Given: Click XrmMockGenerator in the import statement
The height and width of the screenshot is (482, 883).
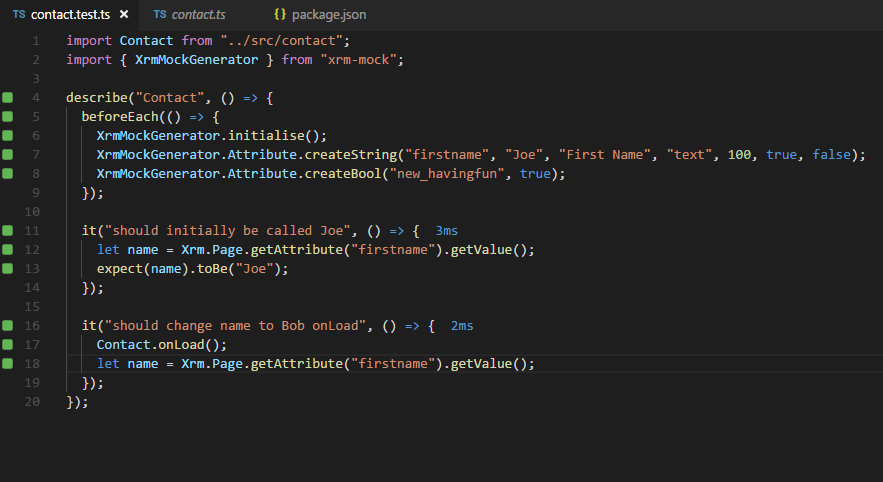Looking at the screenshot, I should (x=197, y=60).
